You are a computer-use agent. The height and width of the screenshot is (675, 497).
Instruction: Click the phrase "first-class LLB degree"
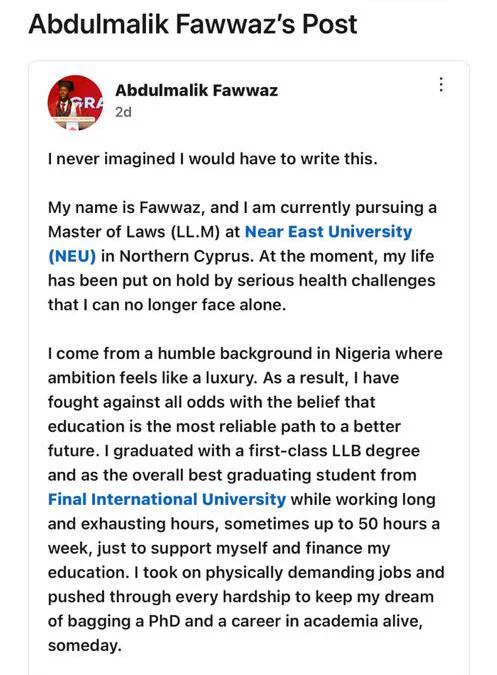[x=334, y=451]
